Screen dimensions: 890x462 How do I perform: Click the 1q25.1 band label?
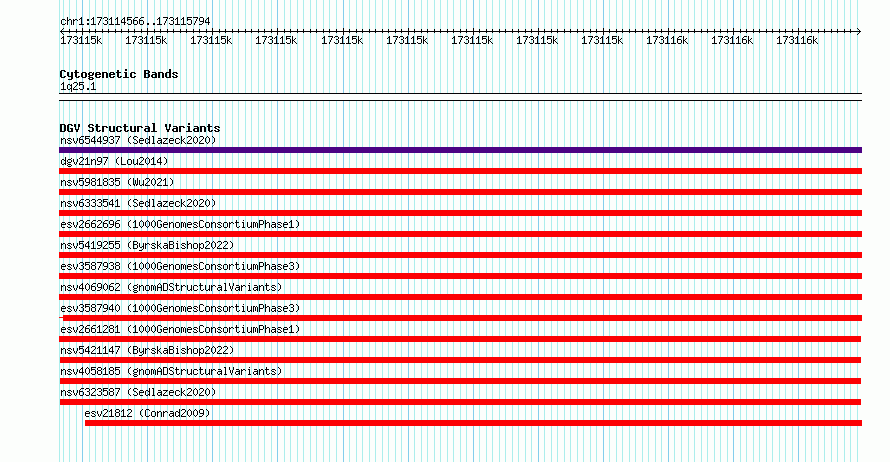pyautogui.click(x=78, y=86)
